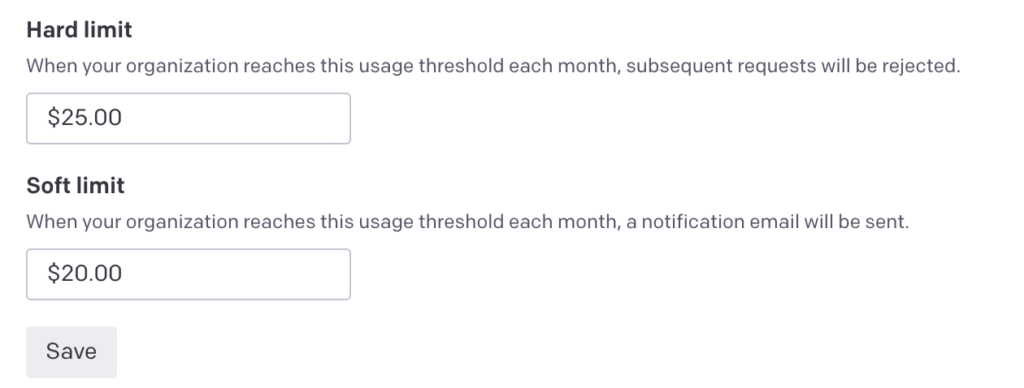Screen dimensions: 1024x388
Task: Click the $20.00 value text
Action: click(84, 273)
